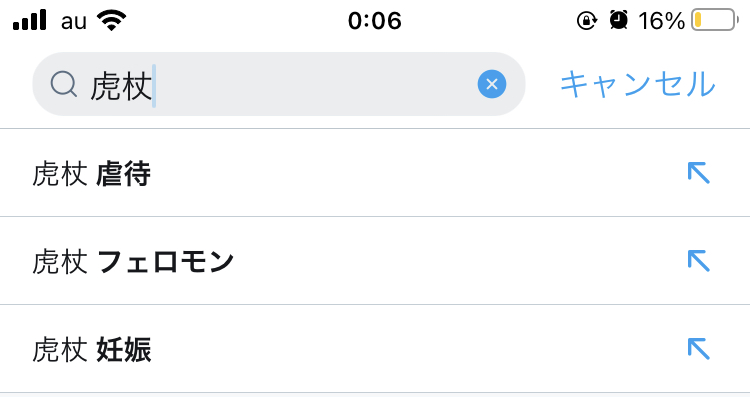Screen dimensions: 750x397
Task: Tap the bold フェロモン word in the suggestion
Action: [165, 261]
